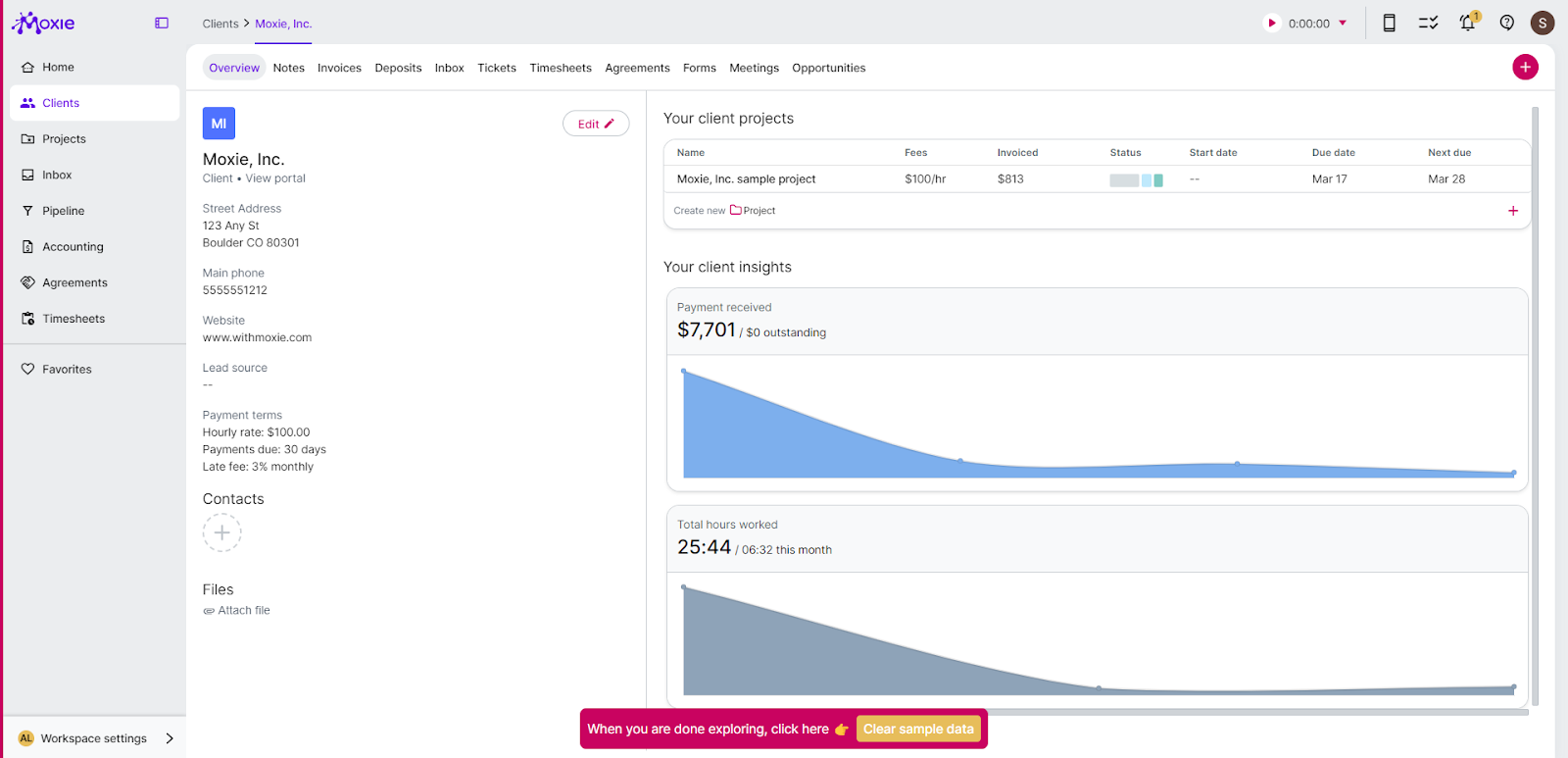This screenshot has height=758, width=1568.
Task: Click the $7,701 payment amount
Action: click(x=706, y=329)
